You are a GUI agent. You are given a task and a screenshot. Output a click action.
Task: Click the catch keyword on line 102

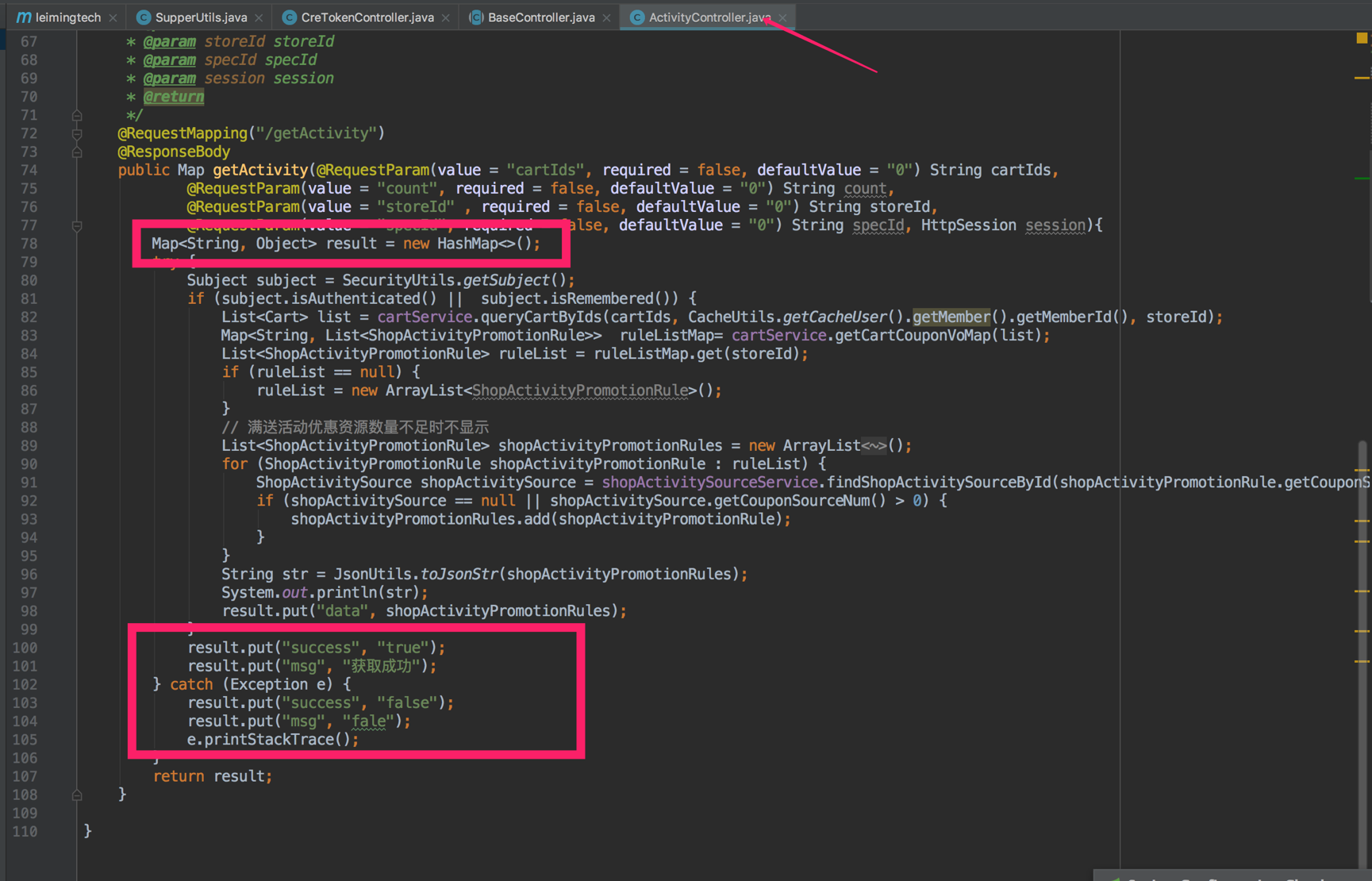pyautogui.click(x=191, y=684)
